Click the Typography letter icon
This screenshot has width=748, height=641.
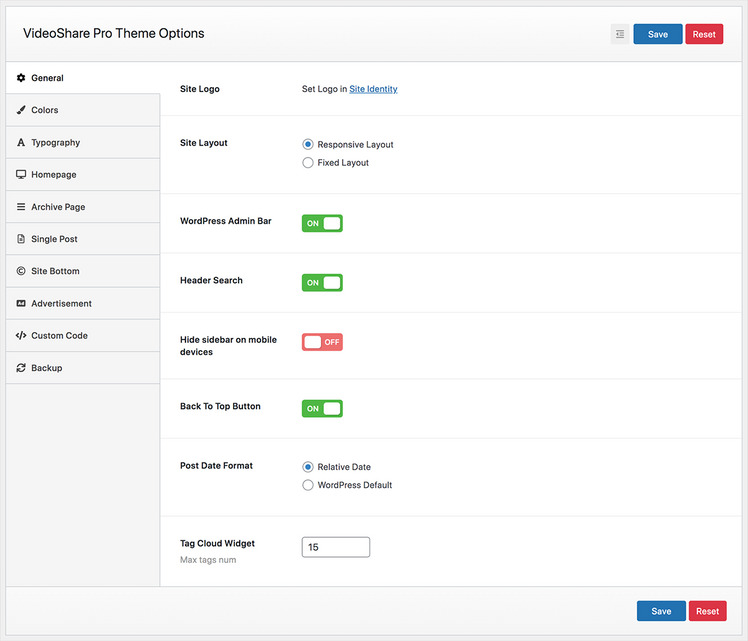[x=21, y=143]
